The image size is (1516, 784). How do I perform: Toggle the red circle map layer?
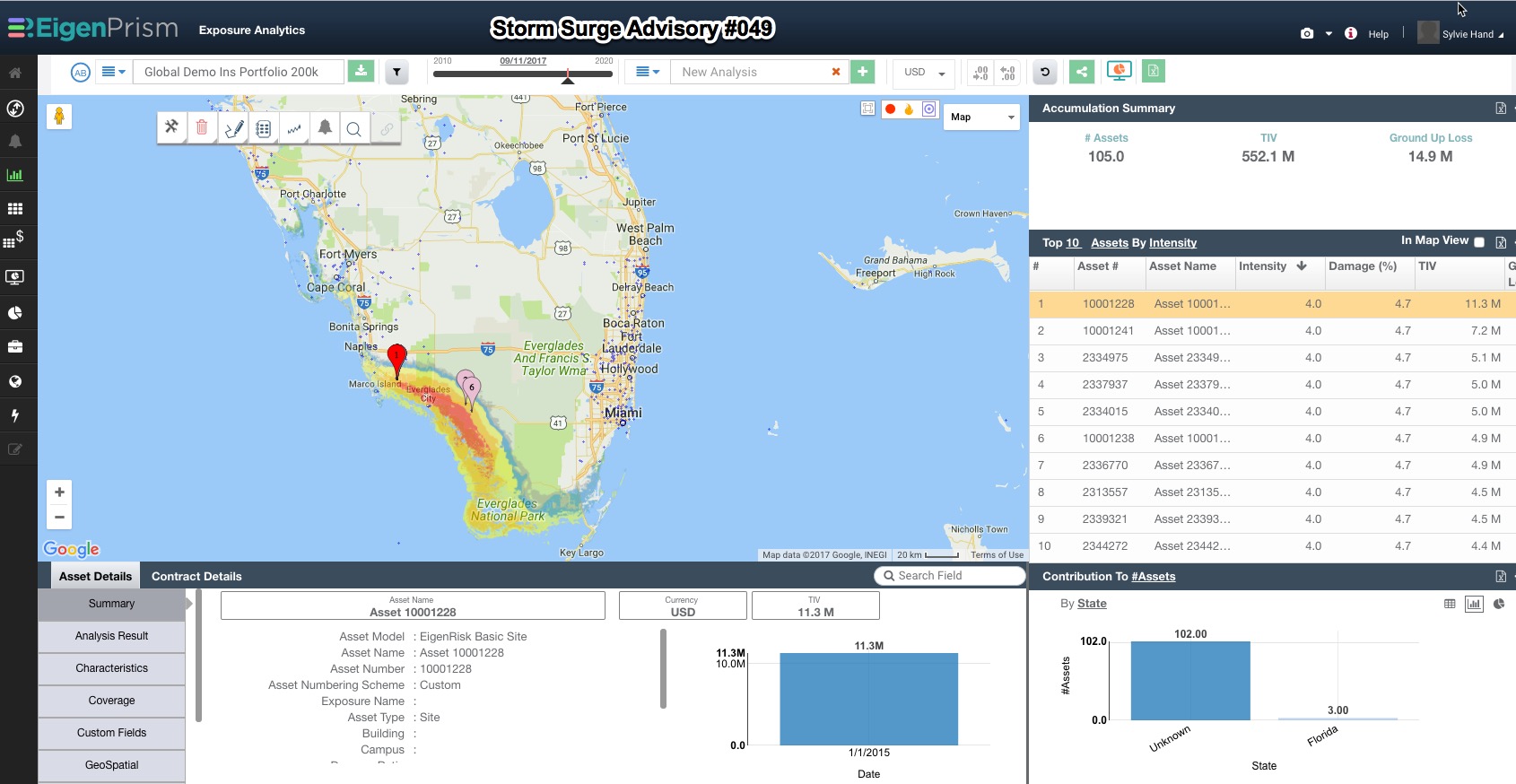coord(890,109)
